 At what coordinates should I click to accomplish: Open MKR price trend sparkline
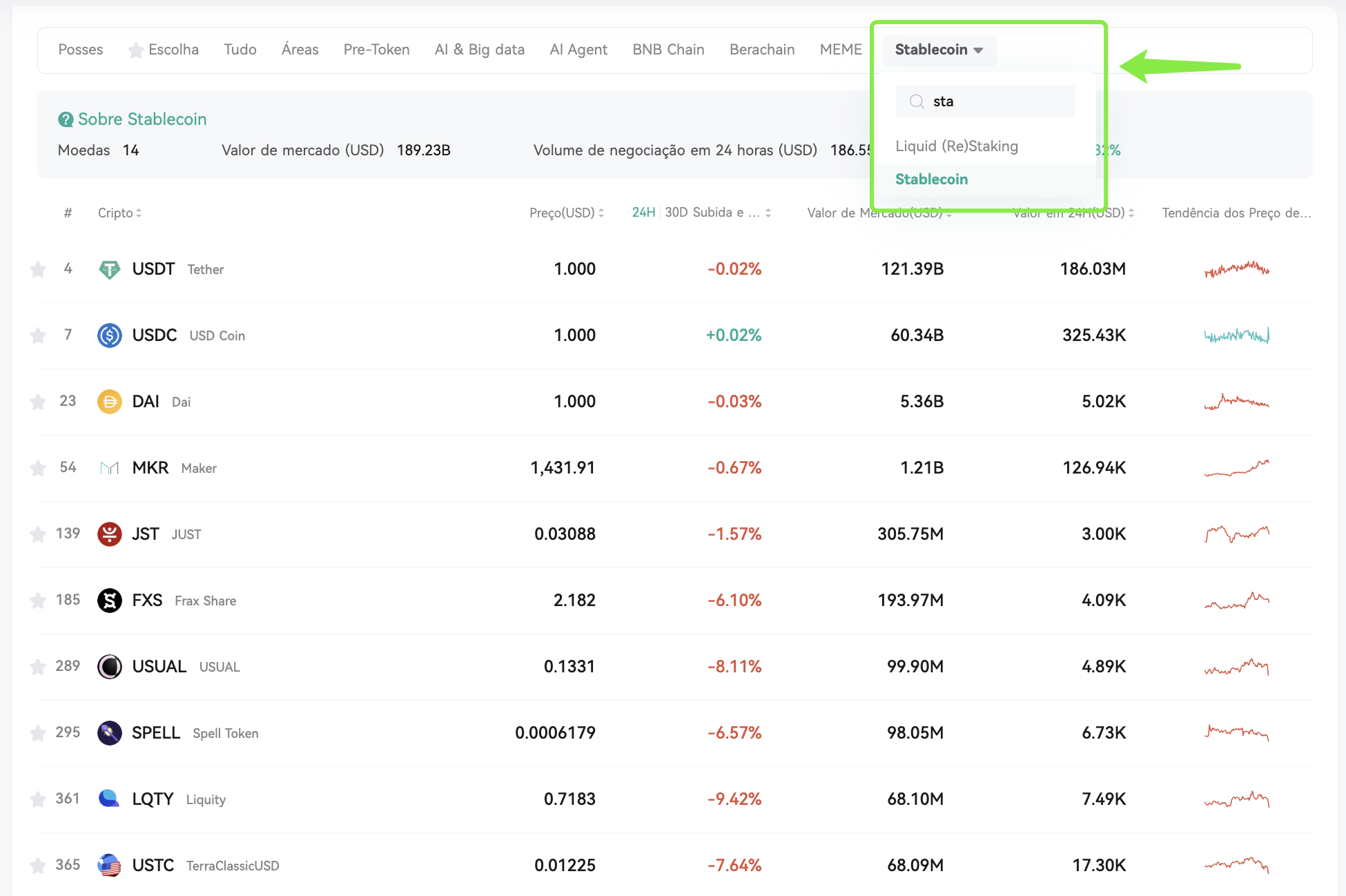1237,468
